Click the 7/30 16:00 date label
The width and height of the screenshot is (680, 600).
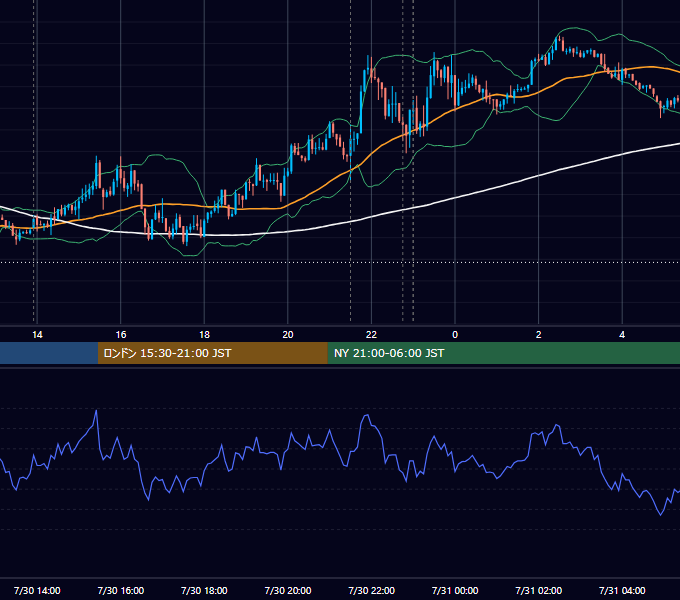pos(121,590)
